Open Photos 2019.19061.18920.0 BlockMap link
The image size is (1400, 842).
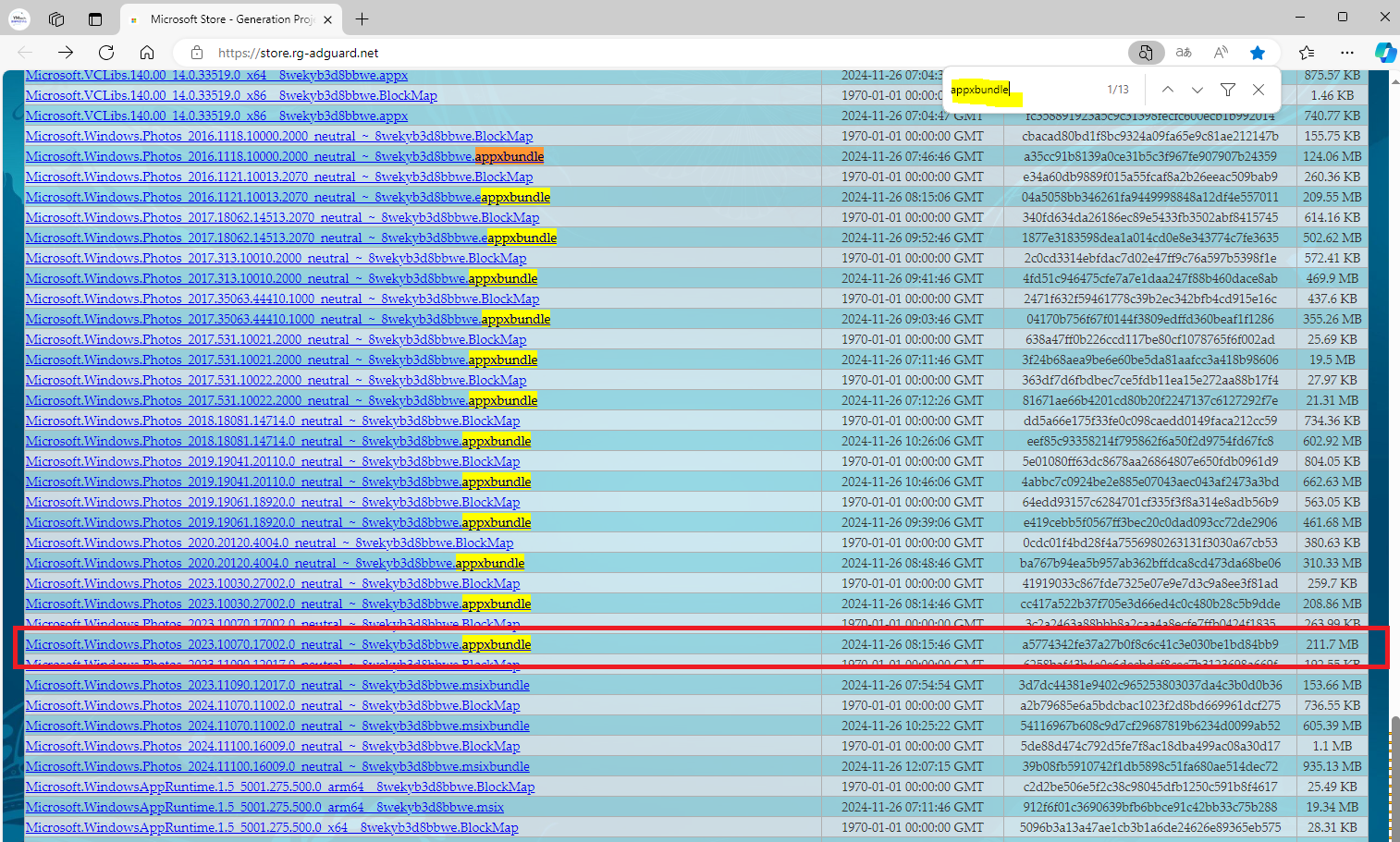(273, 502)
